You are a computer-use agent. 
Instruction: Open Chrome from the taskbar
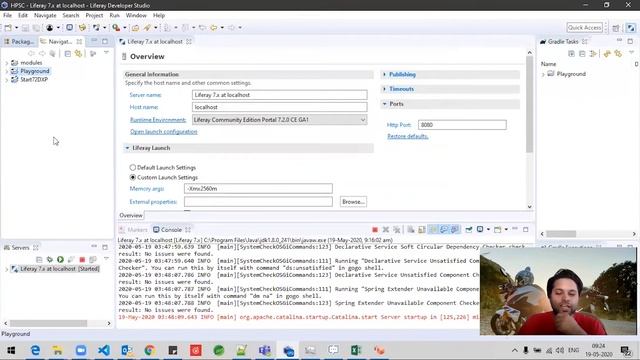tap(150, 350)
